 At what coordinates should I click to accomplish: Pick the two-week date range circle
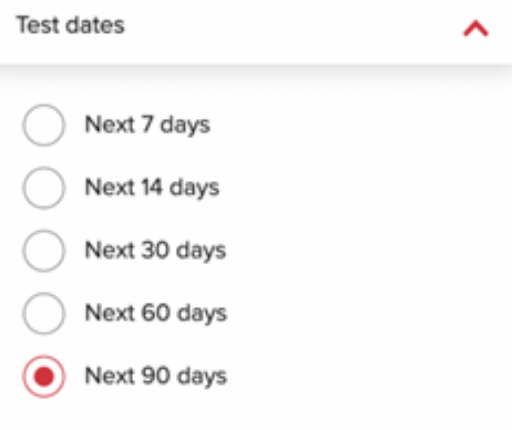click(44, 188)
